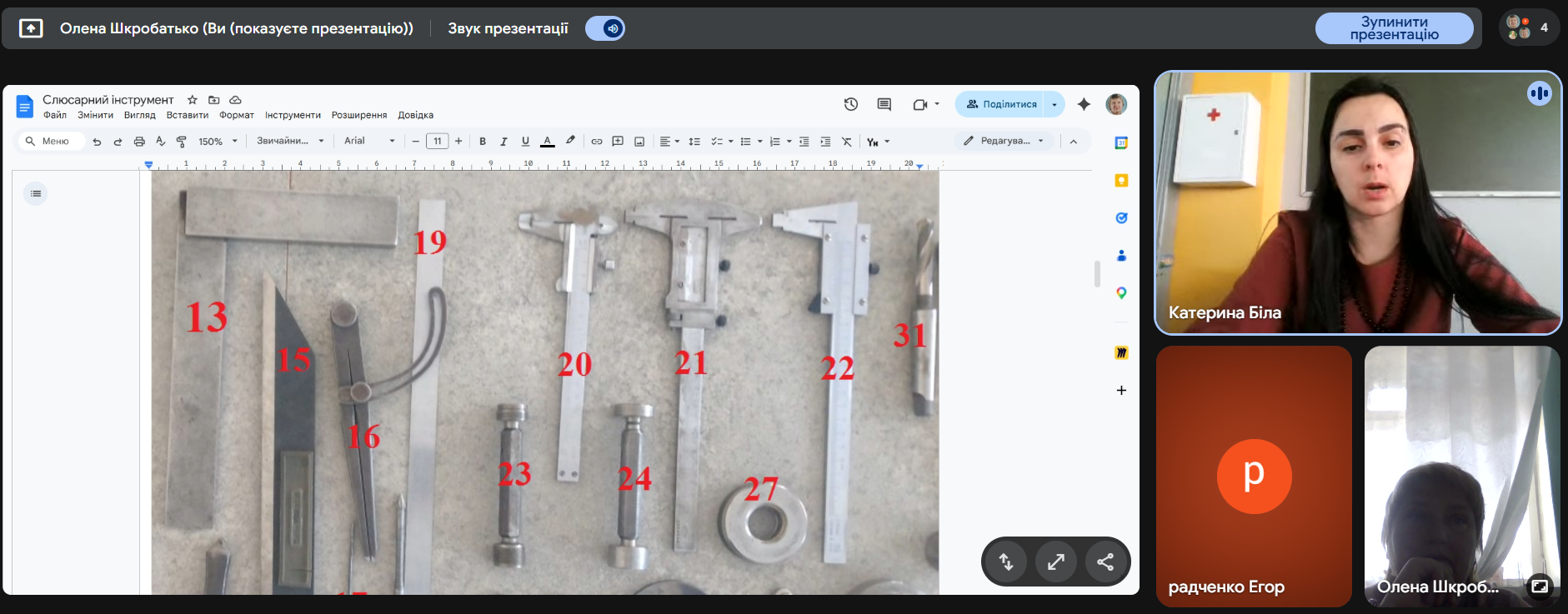Screen dimensions: 1568x614
Task: Open version history clock icon
Action: (x=850, y=104)
